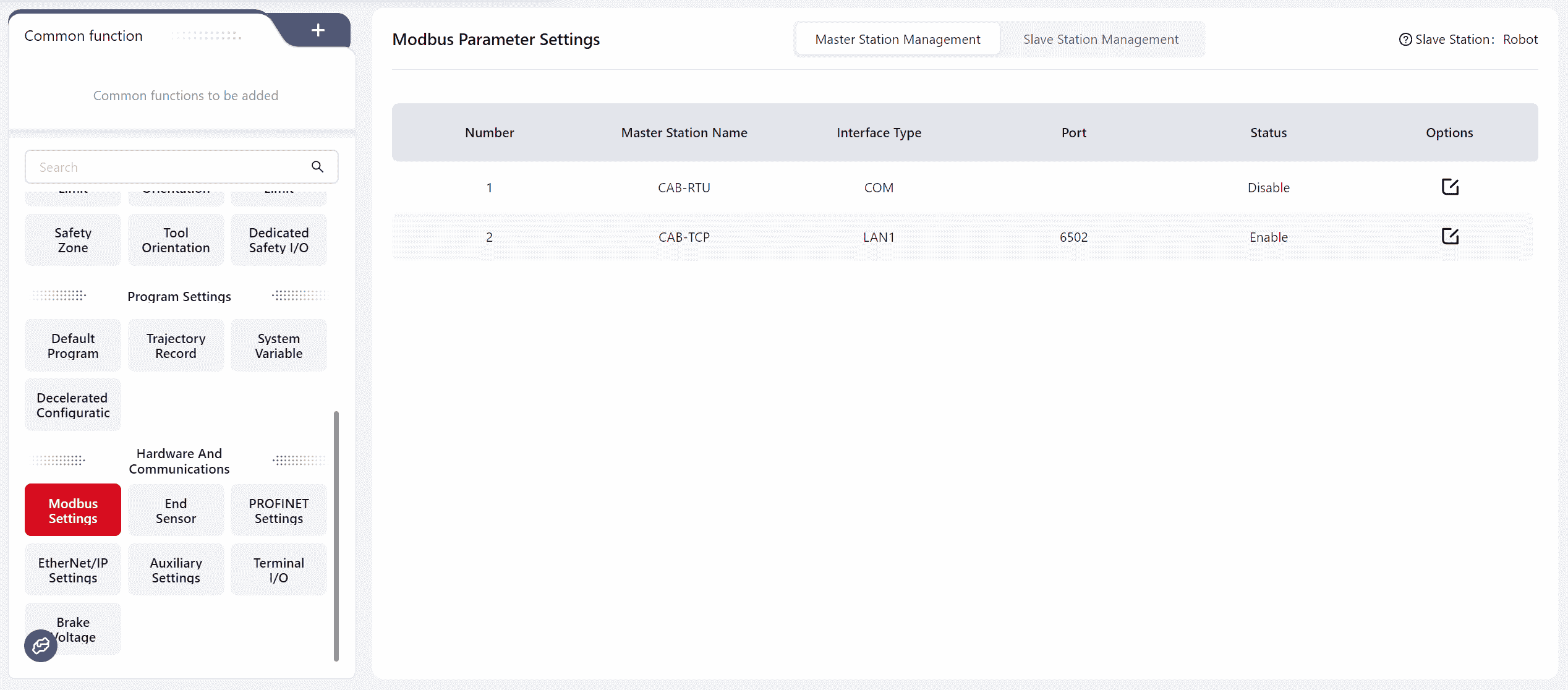Click the sidebar vertical scrollbar
1568x690 pixels.
click(336, 535)
